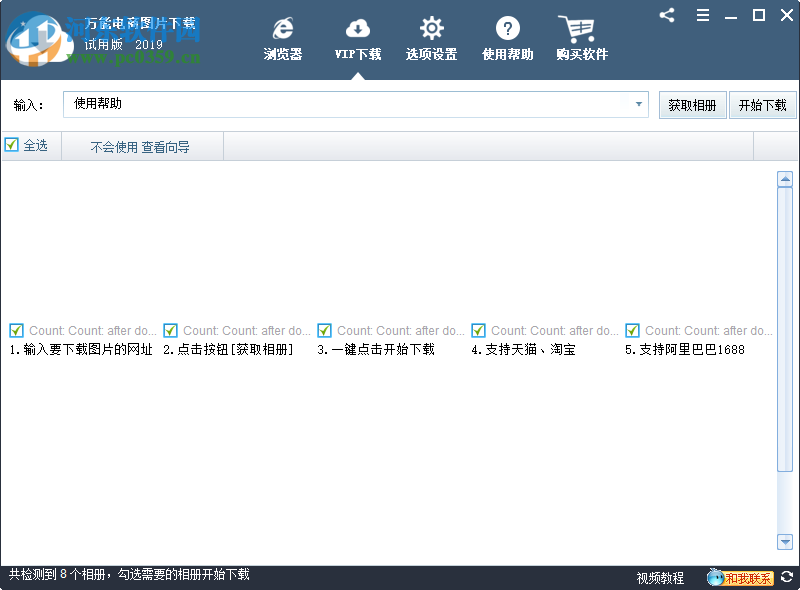Screen dimensions: 800x590
Task: Open 不会使用 查看向导 guide link
Action: tap(140, 147)
